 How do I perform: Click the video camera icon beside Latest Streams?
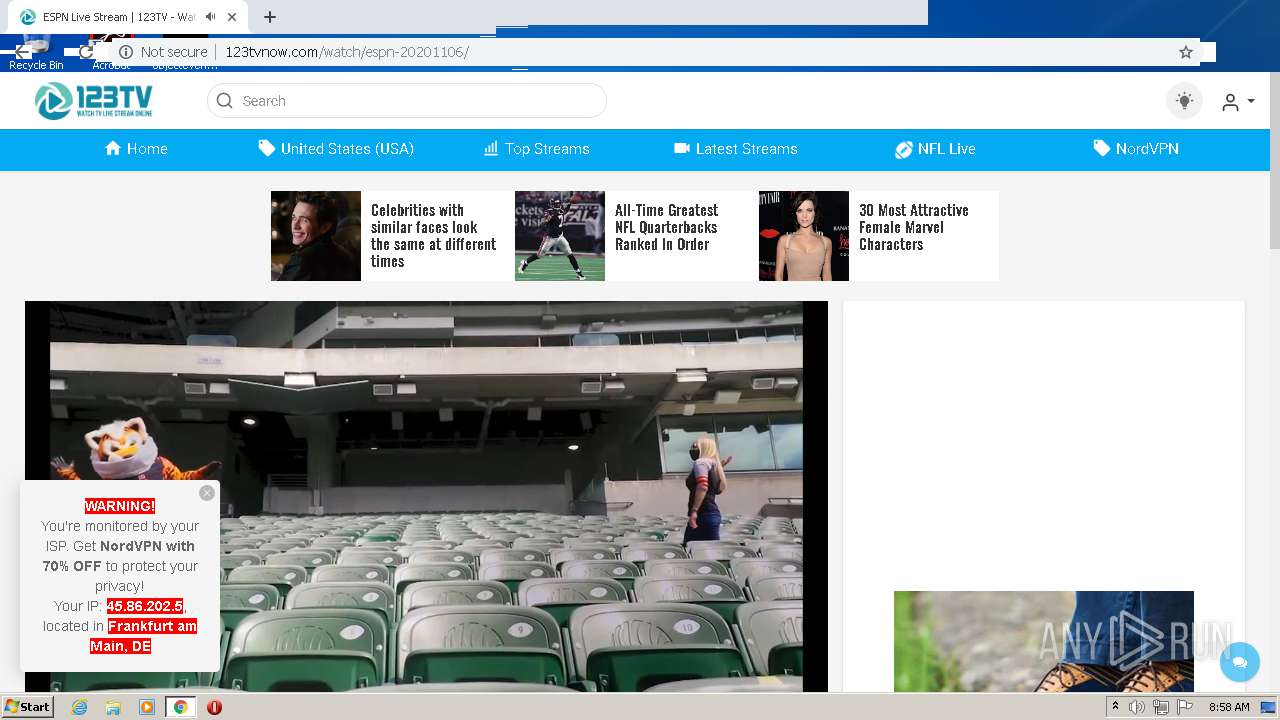[682, 148]
